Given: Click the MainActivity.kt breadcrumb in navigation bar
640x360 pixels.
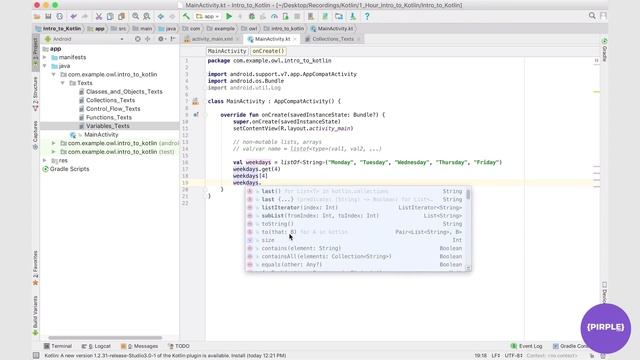Looking at the screenshot, I should coord(331,29).
